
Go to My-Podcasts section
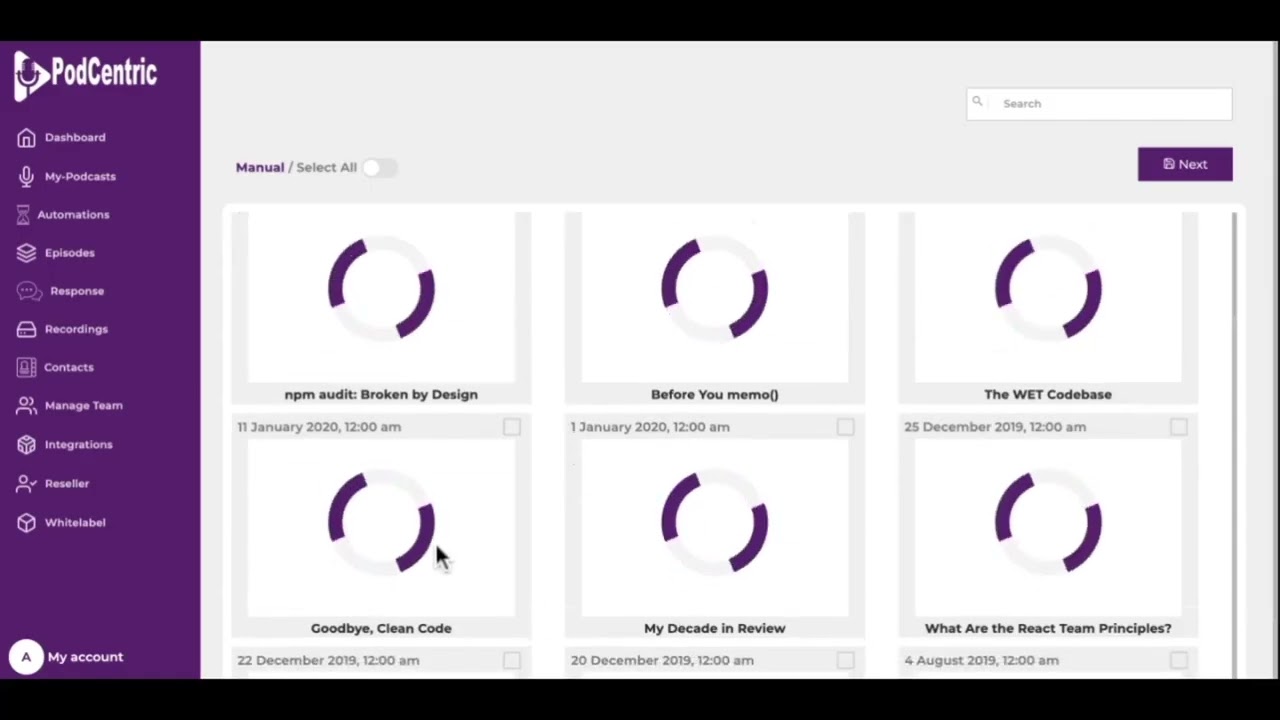(80, 176)
